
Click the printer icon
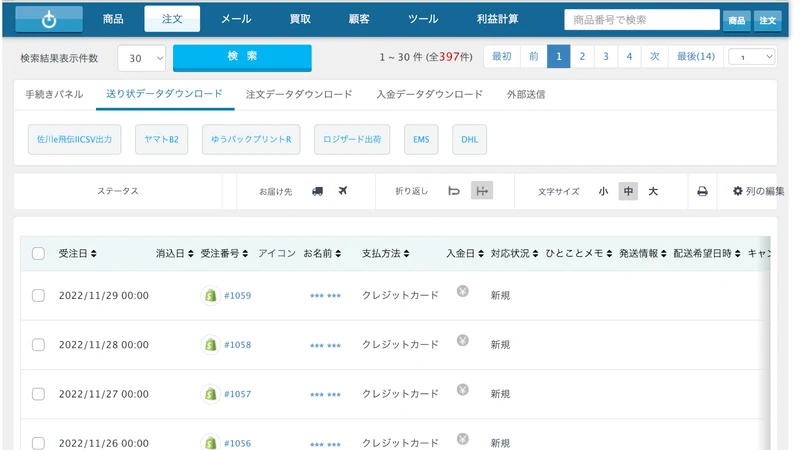click(x=702, y=191)
